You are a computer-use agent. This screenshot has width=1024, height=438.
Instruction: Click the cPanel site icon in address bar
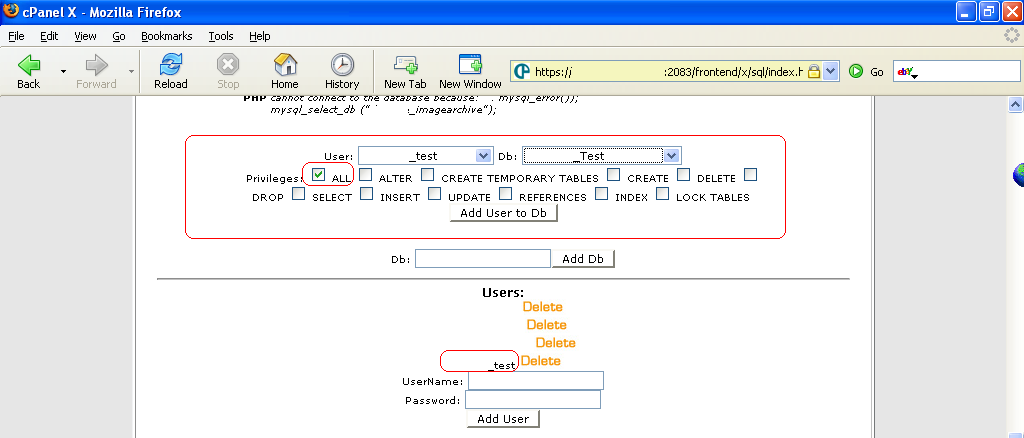522,71
